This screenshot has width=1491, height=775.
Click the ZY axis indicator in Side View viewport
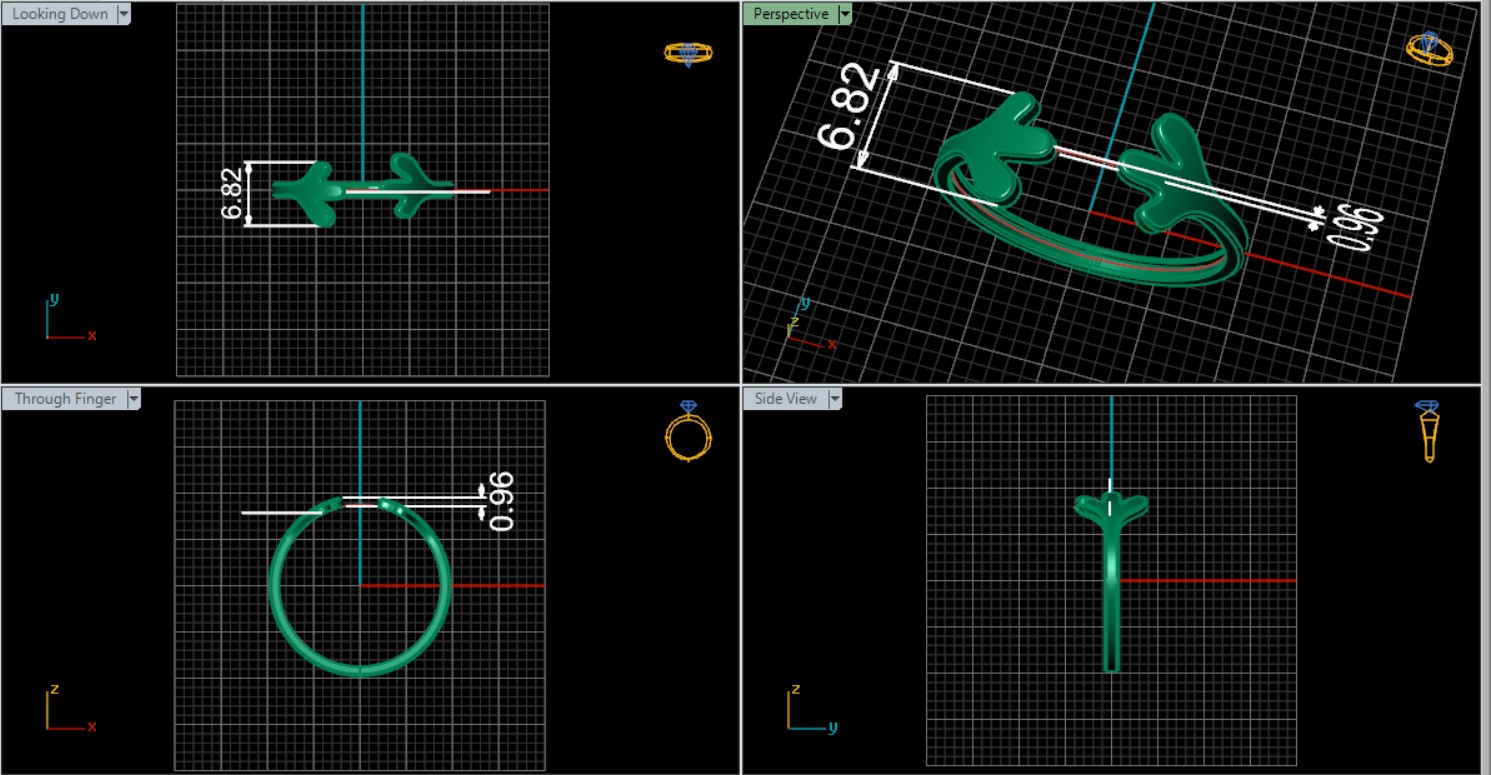808,709
